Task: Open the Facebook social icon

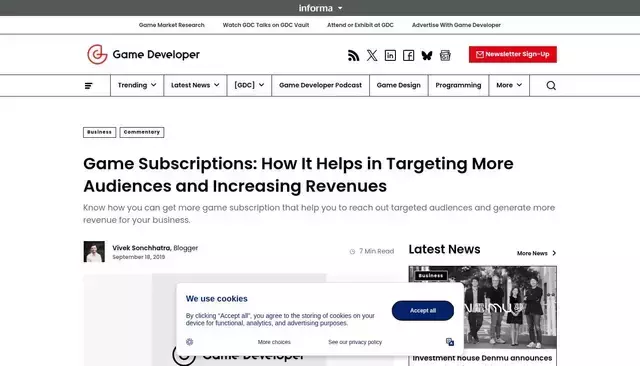Action: pos(409,55)
